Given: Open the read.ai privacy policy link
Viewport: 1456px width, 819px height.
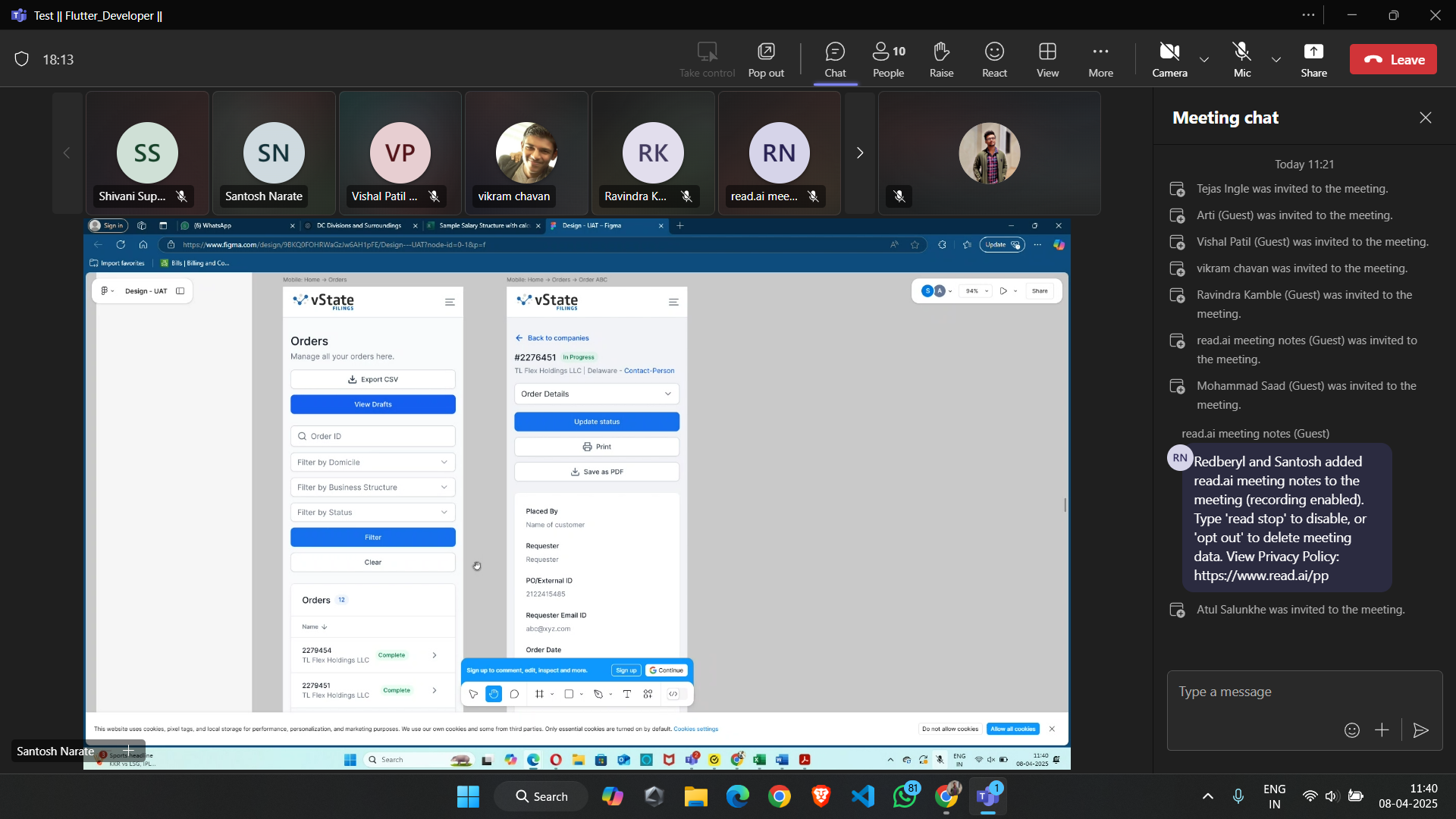Looking at the screenshot, I should [x=1260, y=576].
